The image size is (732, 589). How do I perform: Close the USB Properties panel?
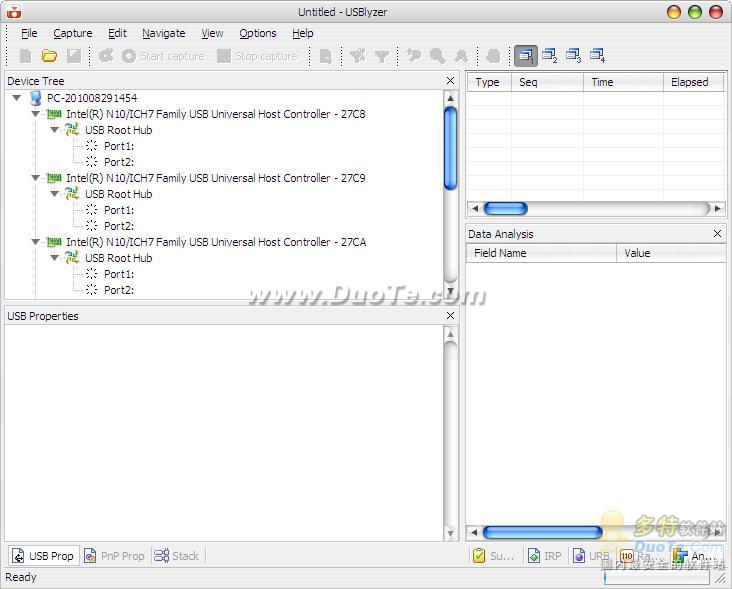[450, 316]
